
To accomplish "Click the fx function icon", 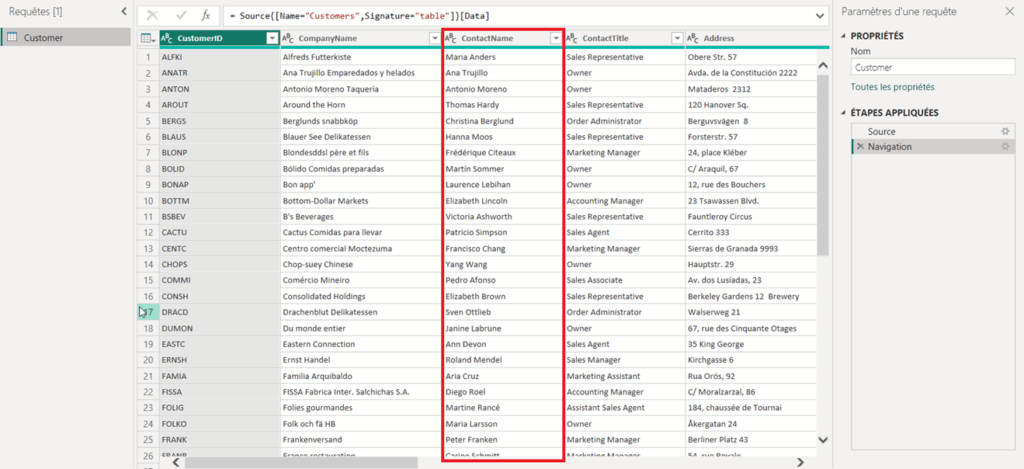I will 206,16.
